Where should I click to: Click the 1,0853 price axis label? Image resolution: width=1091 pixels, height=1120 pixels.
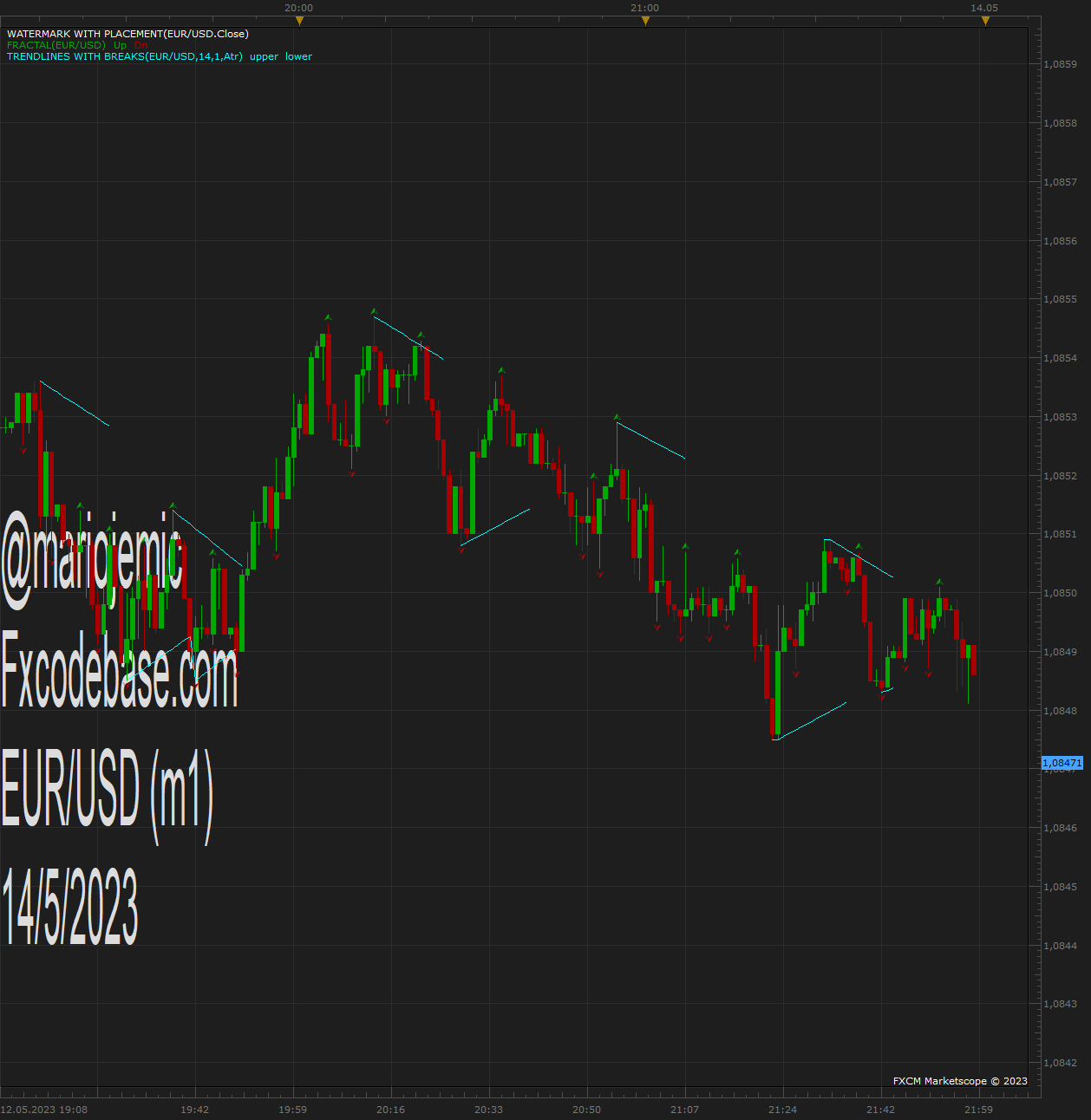coord(1060,417)
